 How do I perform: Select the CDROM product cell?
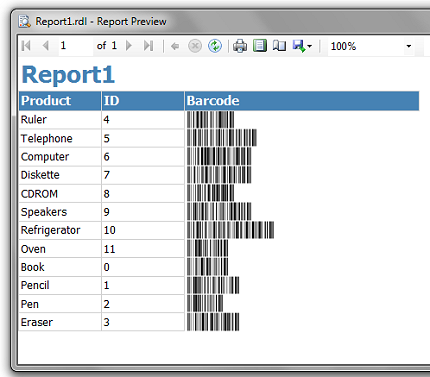[x=60, y=194]
